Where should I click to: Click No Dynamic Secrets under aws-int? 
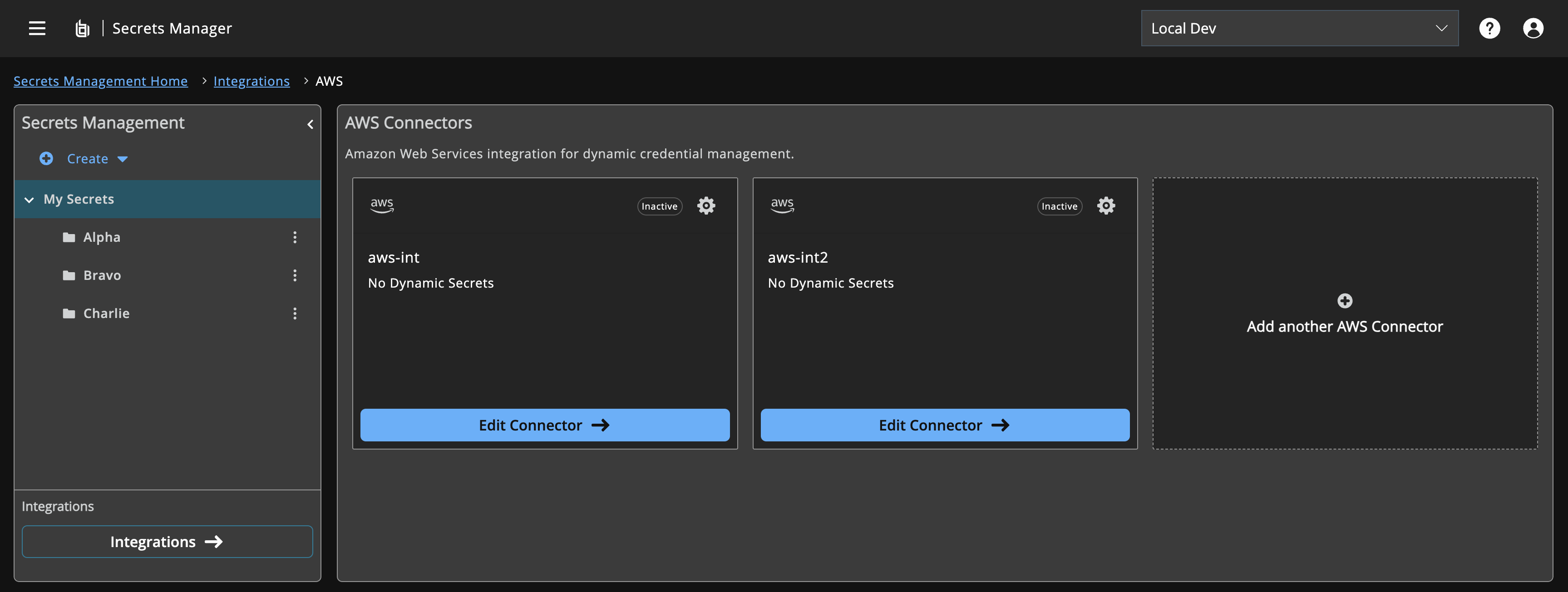431,284
